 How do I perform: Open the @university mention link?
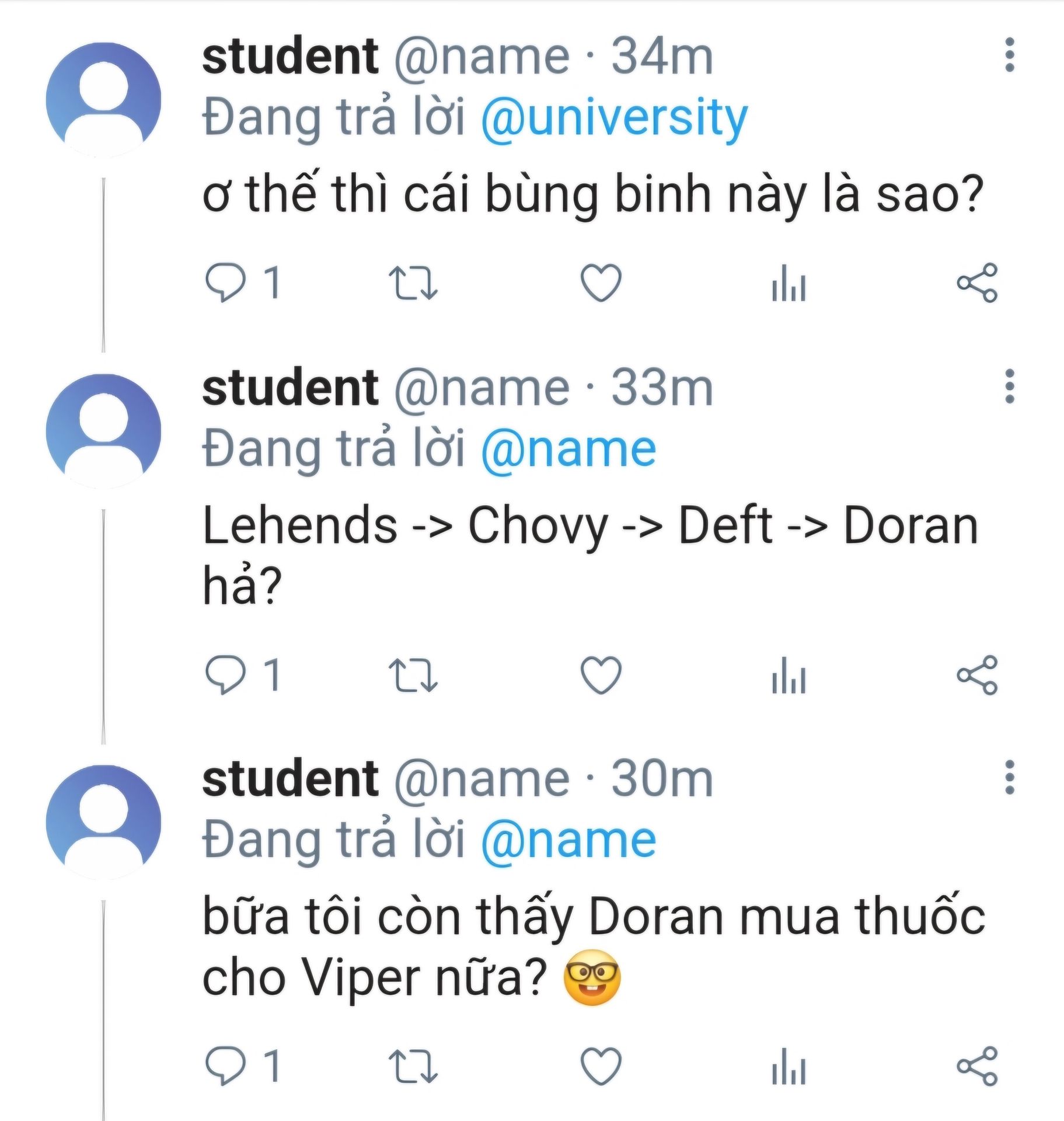pyautogui.click(x=613, y=118)
